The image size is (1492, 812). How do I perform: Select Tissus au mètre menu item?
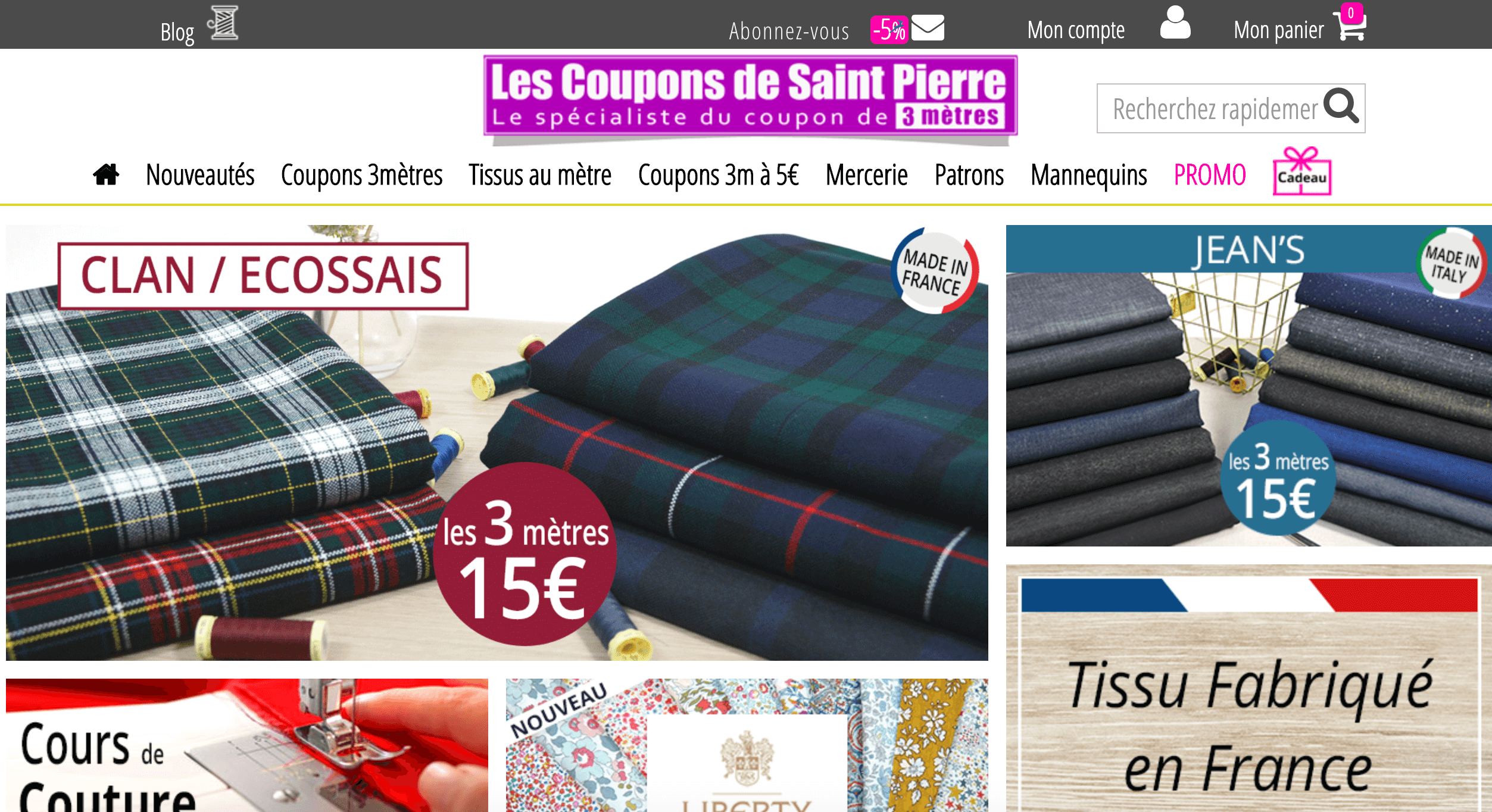[x=540, y=175]
